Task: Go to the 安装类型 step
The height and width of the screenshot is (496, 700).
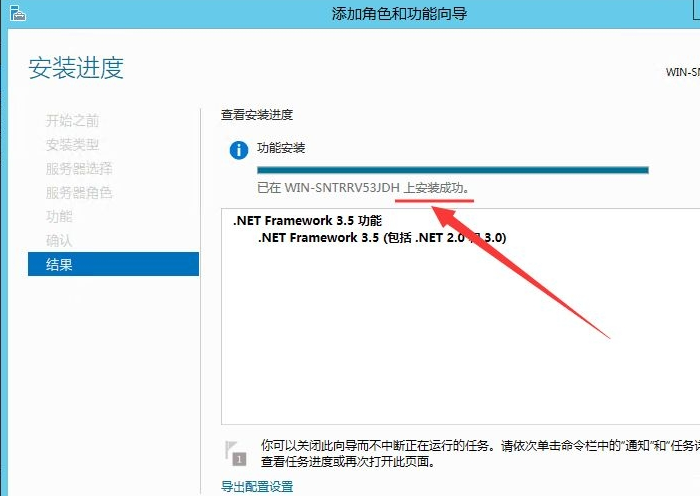Action: (72, 145)
